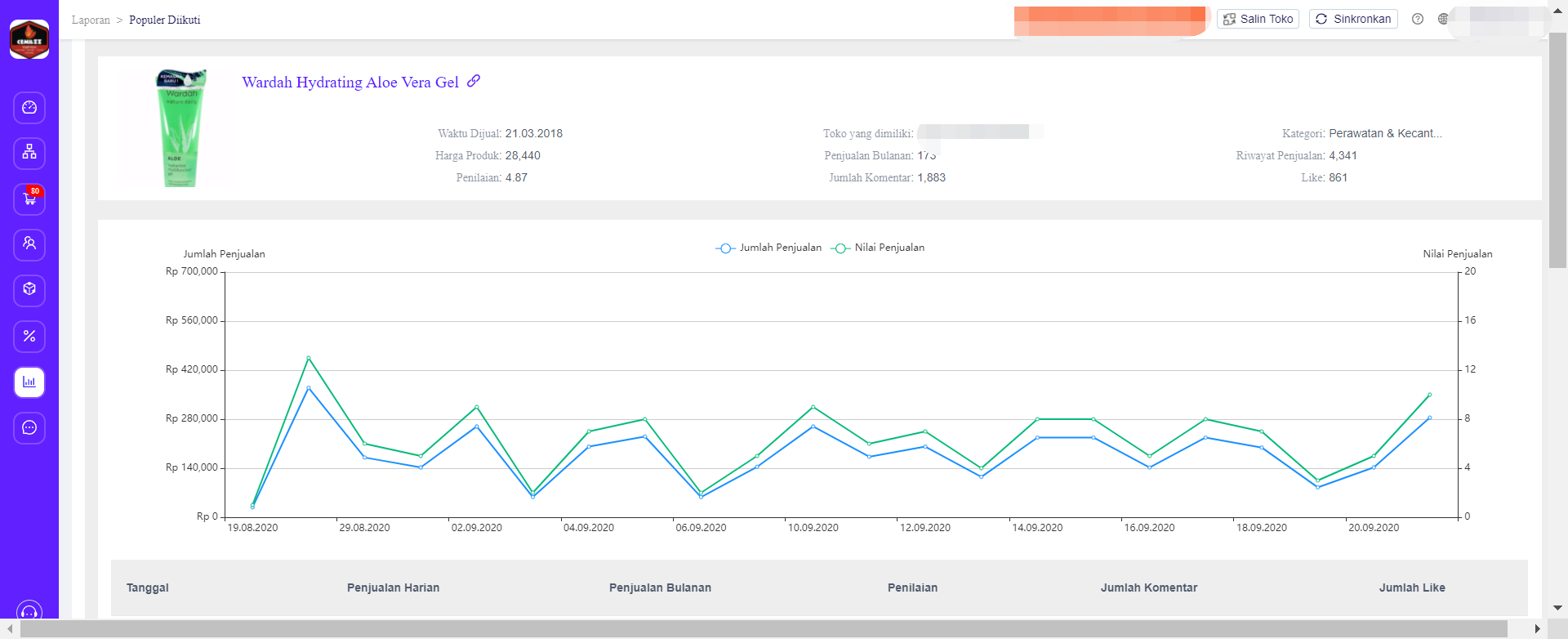Select the bar chart reports icon
The height and width of the screenshot is (639, 1568).
pos(29,382)
